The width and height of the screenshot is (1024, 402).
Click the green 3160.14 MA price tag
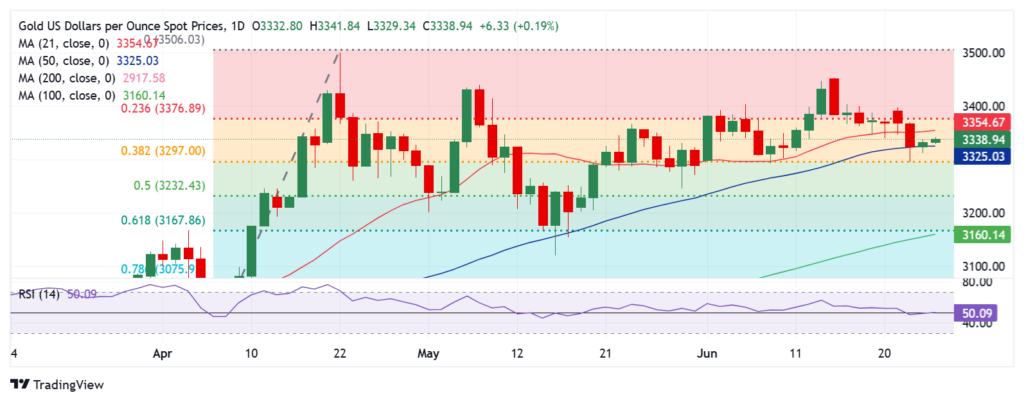(983, 236)
